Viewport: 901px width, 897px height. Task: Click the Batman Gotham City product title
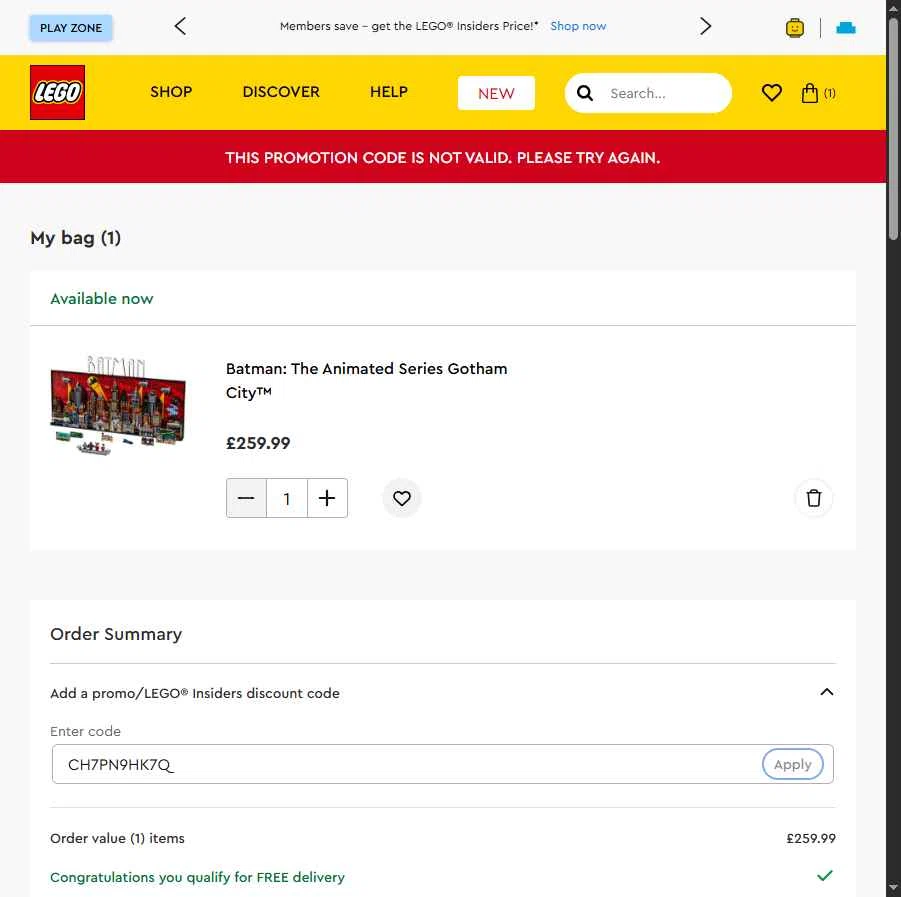pos(366,380)
